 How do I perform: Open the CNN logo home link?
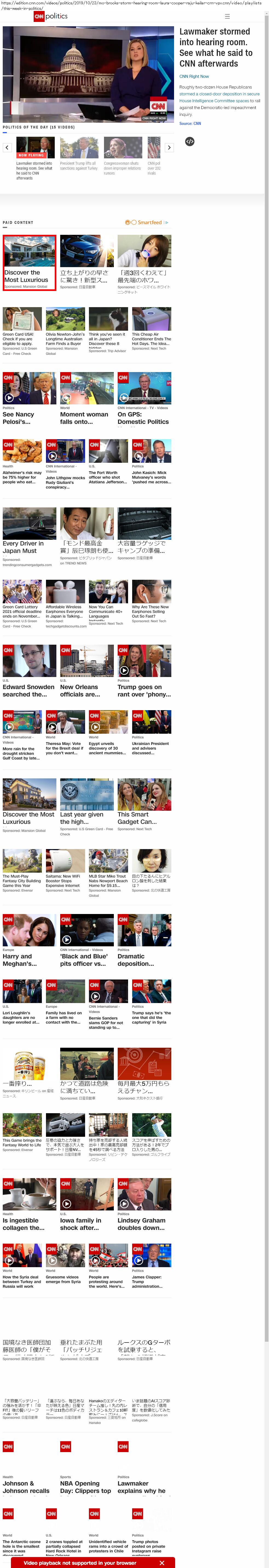click(39, 16)
